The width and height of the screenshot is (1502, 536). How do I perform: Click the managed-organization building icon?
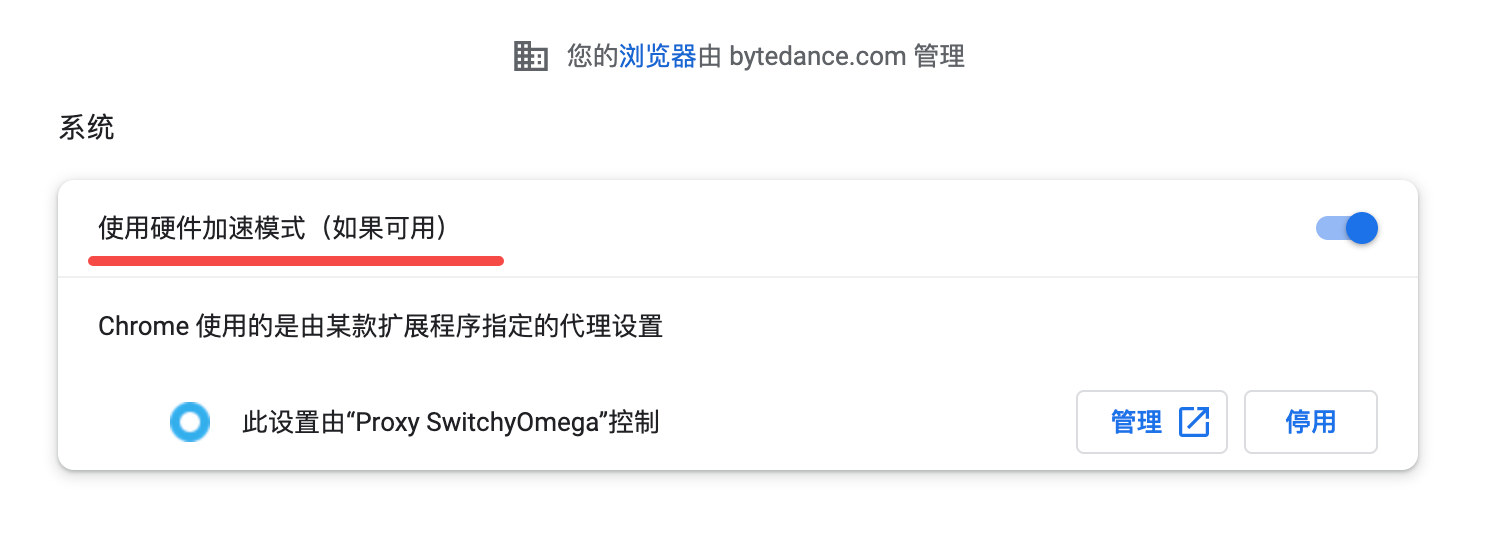530,56
